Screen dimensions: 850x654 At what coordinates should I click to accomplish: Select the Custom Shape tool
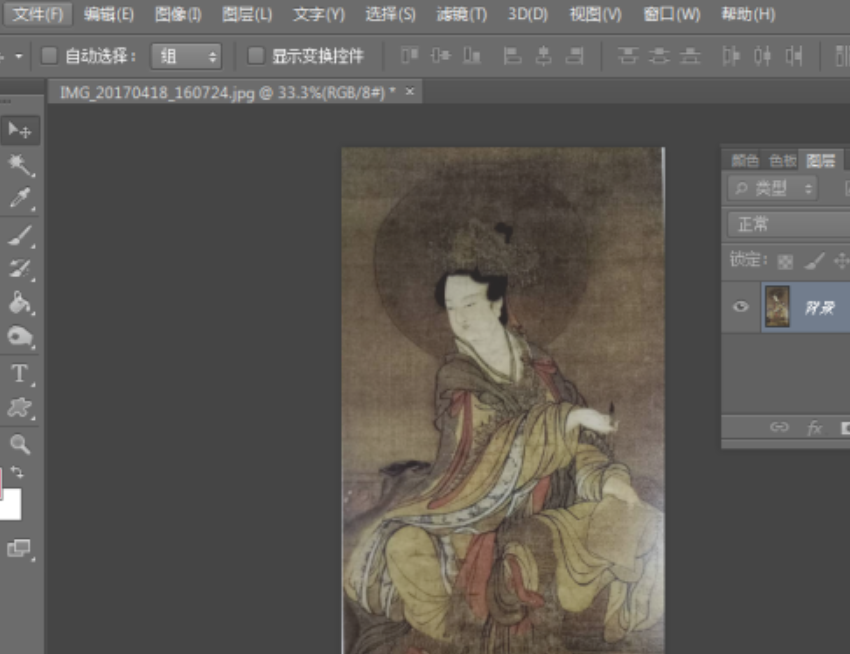(x=20, y=408)
